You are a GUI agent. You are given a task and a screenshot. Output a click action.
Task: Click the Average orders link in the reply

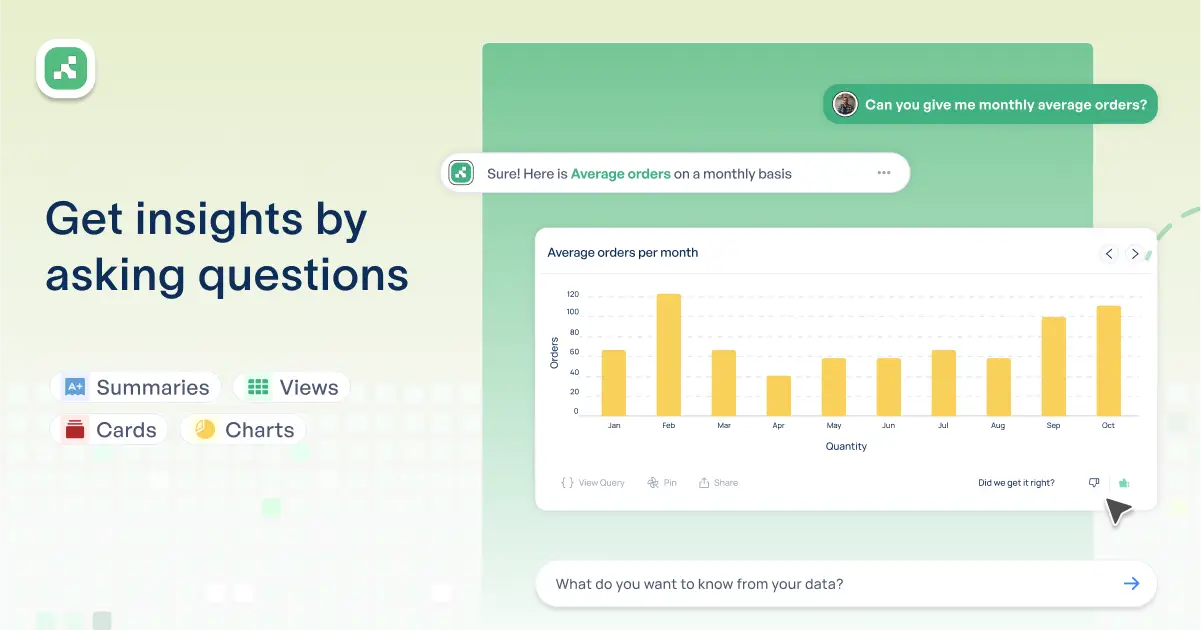click(x=620, y=174)
